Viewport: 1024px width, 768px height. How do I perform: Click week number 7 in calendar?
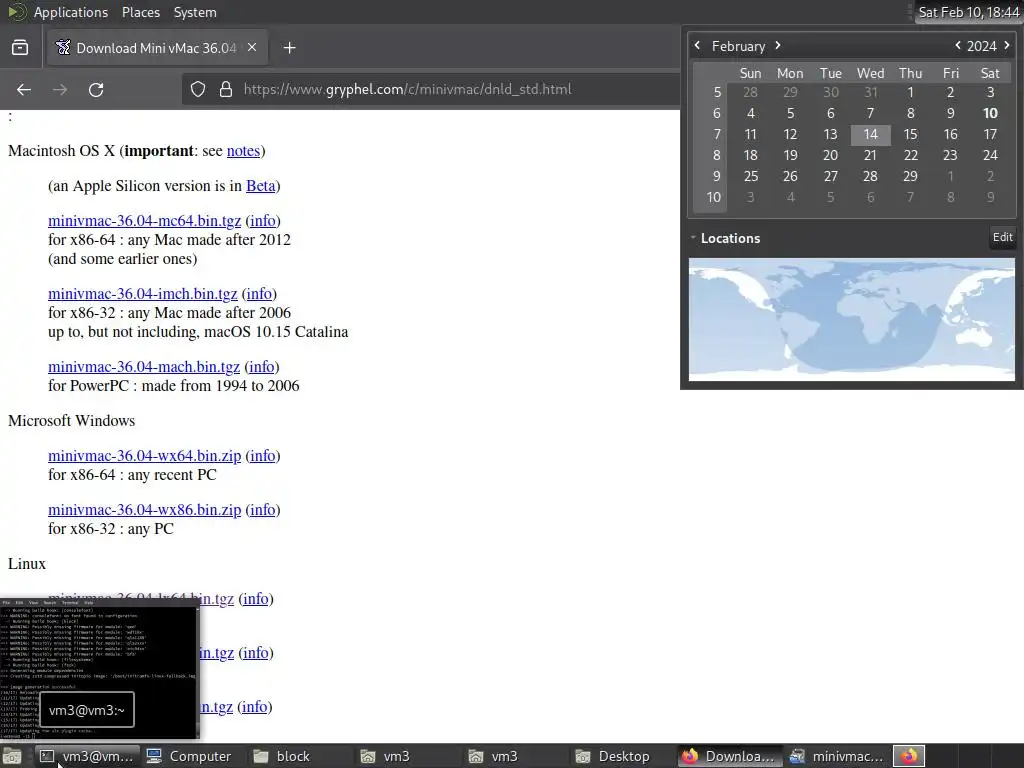716,134
